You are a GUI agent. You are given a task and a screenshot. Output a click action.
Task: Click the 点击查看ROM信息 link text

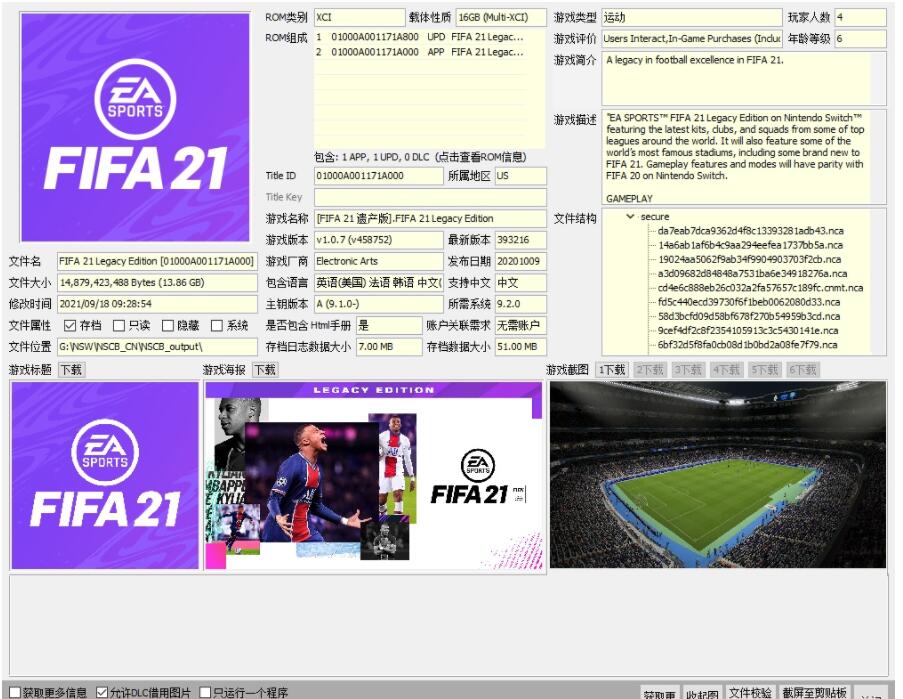click(x=483, y=157)
